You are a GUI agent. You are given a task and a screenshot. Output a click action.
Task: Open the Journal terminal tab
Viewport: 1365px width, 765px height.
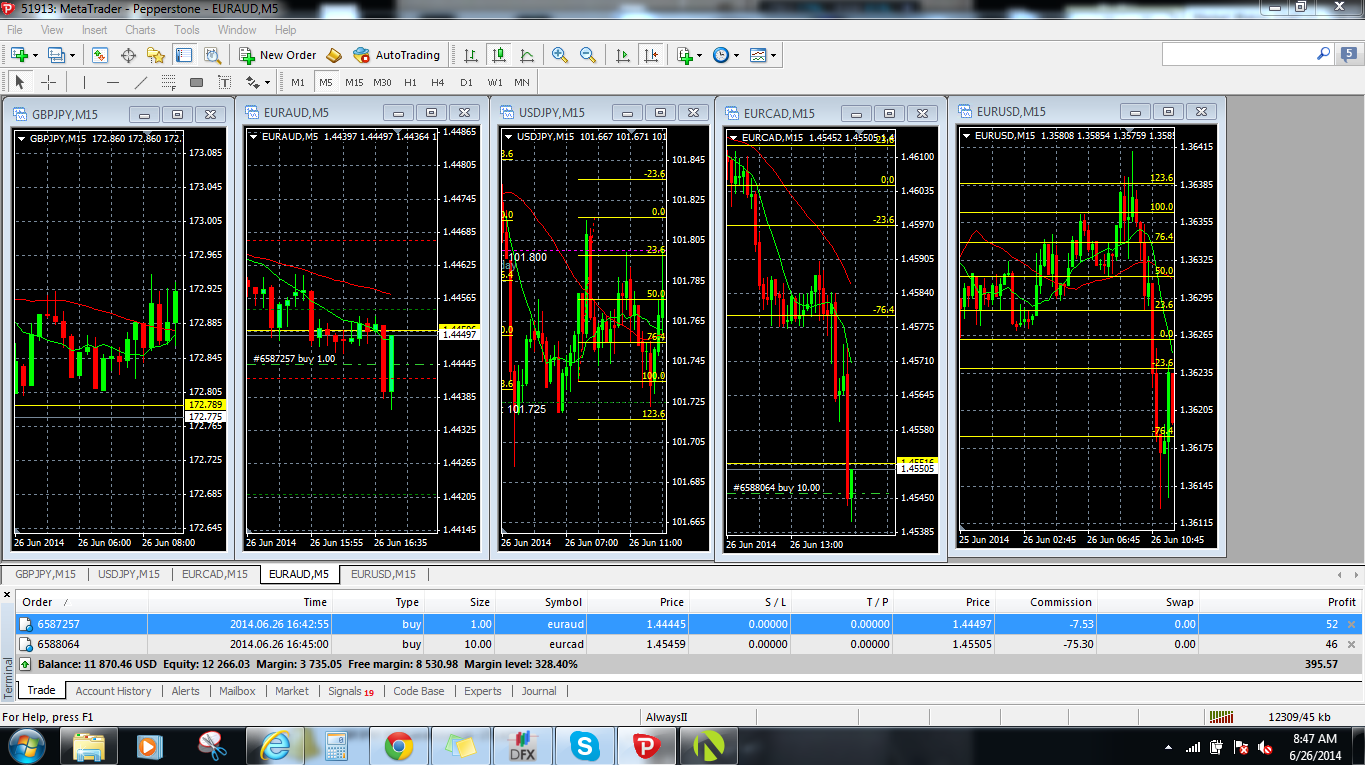[539, 691]
